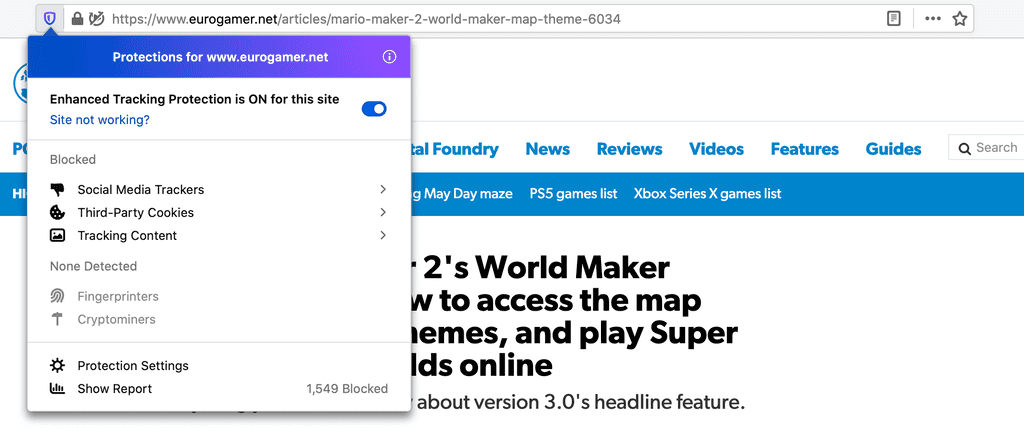This screenshot has height=431, width=1024.
Task: Go to News section
Action: pyautogui.click(x=547, y=149)
